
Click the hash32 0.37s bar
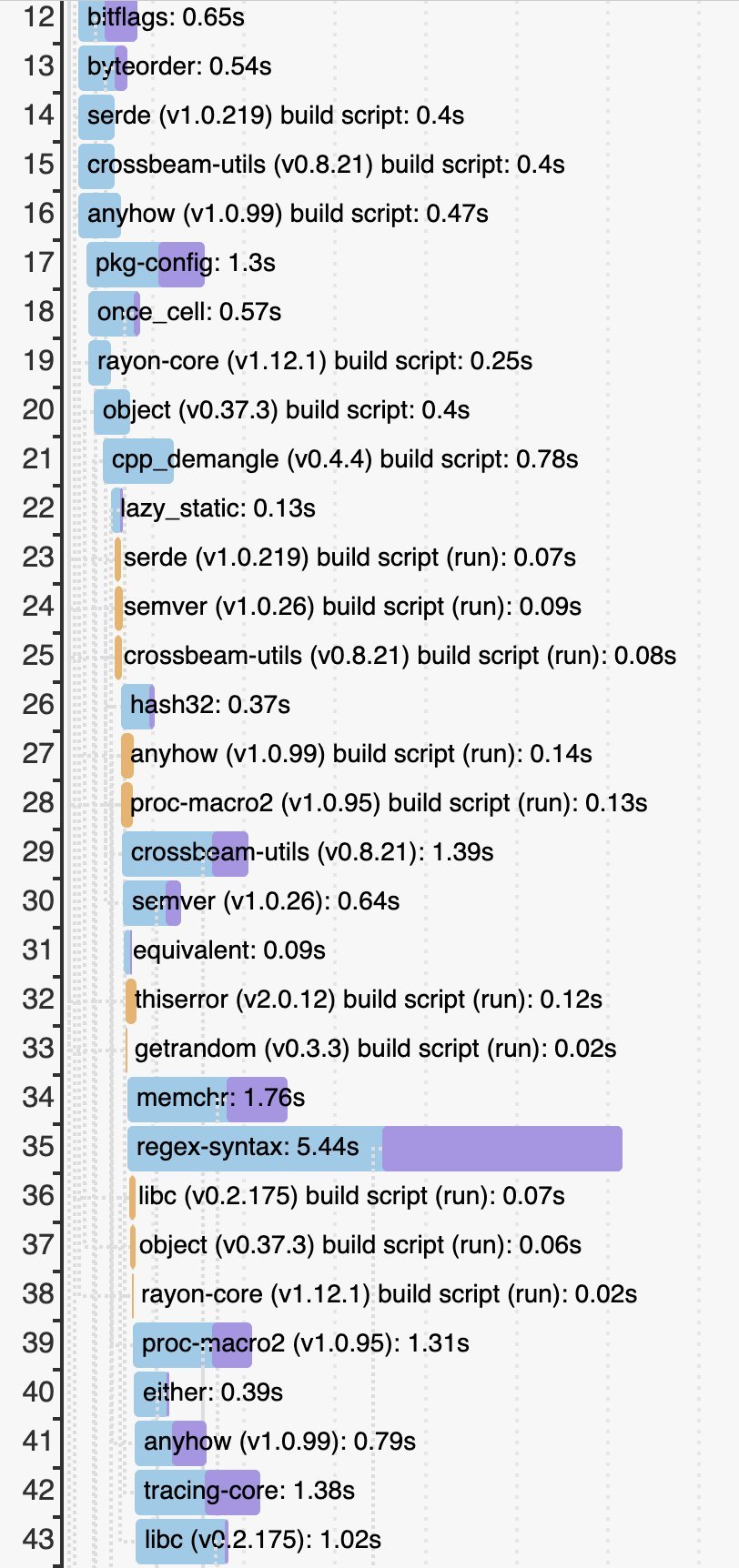click(137, 706)
